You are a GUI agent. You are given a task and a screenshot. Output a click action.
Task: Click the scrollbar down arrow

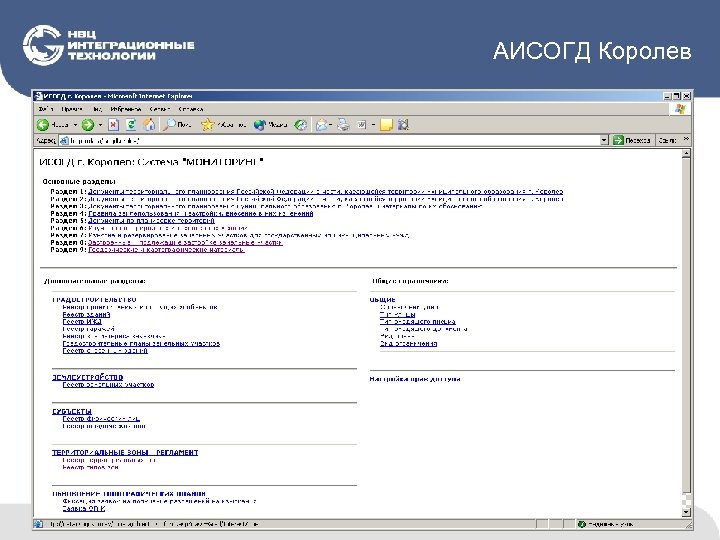(686, 512)
